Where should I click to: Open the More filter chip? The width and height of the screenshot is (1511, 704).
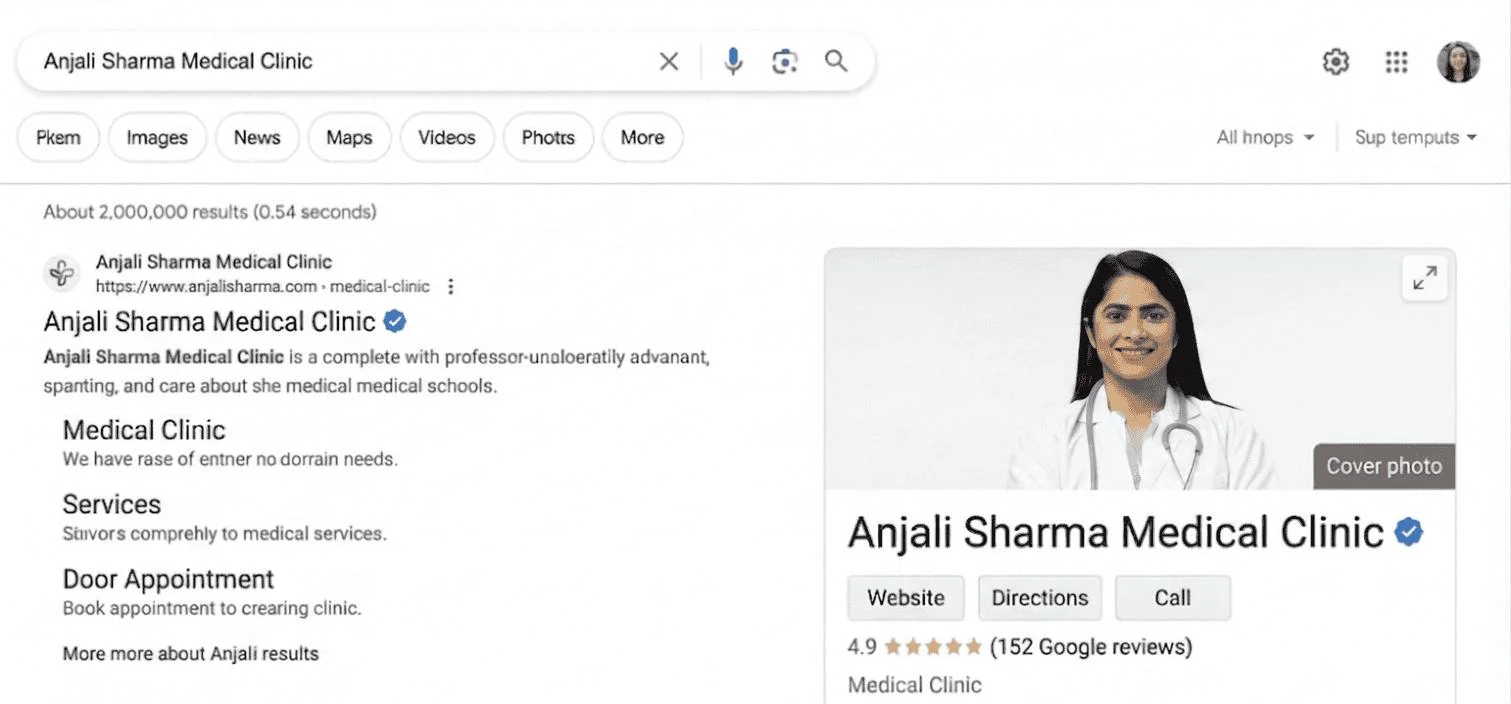tap(642, 138)
